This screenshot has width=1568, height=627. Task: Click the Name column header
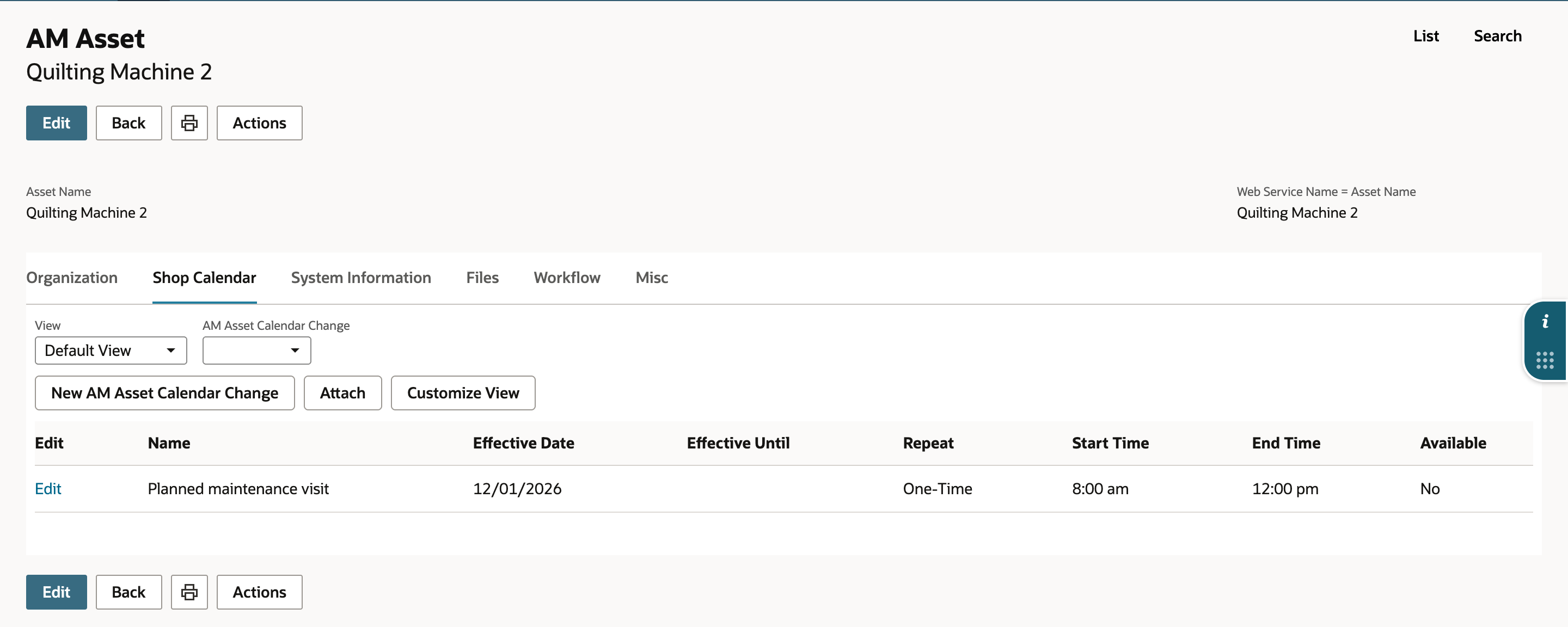coord(169,443)
